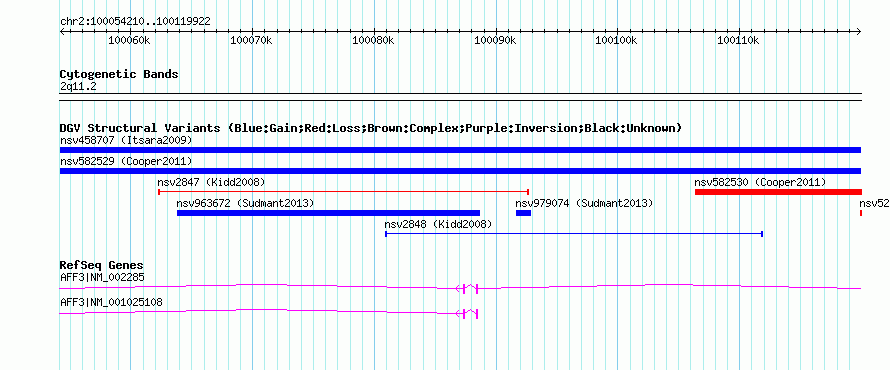Open the nsv2847 (Kidd2008) label

211,182
